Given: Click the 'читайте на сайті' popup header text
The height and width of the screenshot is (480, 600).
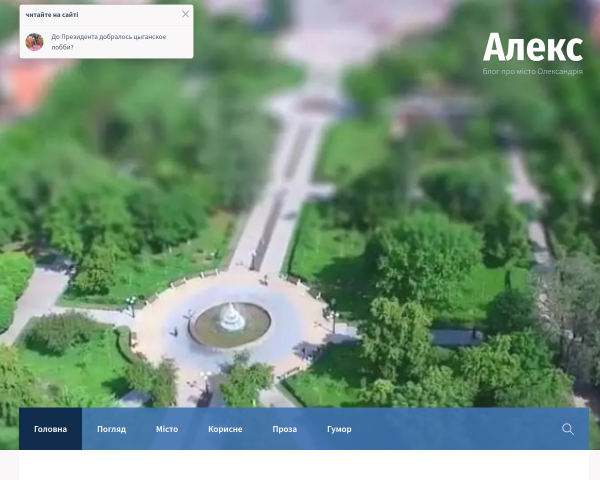Looking at the screenshot, I should tap(52, 15).
